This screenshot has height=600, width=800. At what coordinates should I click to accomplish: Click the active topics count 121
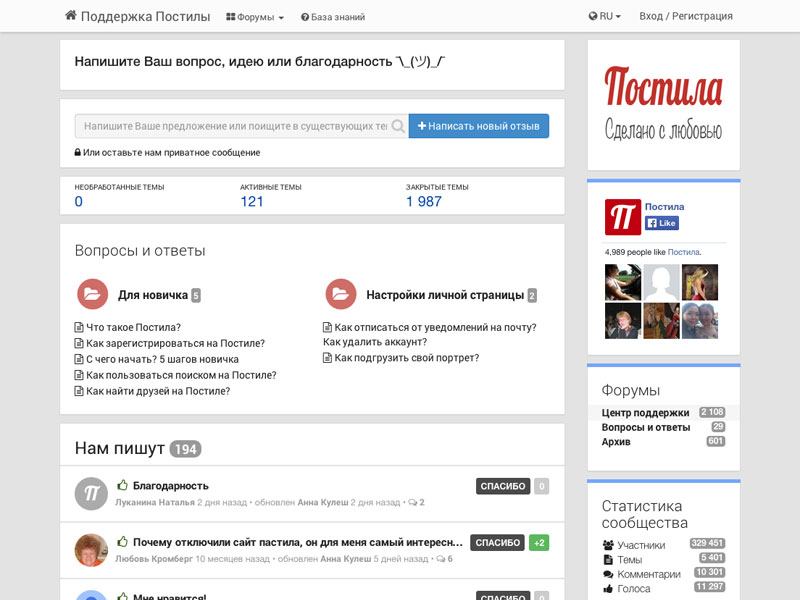click(x=252, y=202)
